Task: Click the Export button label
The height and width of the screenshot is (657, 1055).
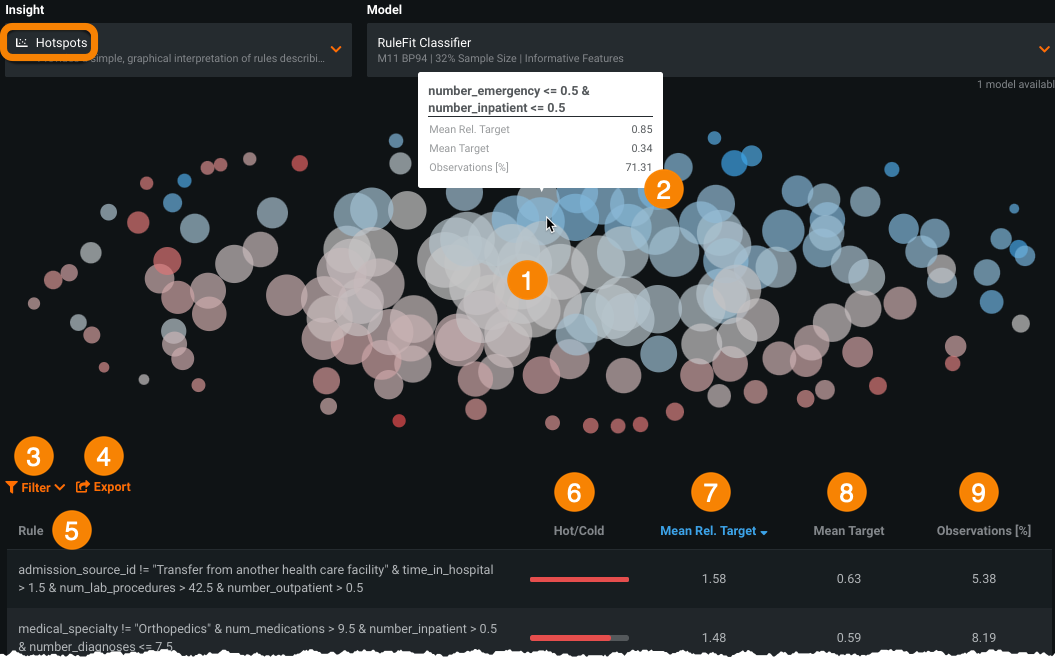Action: tap(112, 488)
